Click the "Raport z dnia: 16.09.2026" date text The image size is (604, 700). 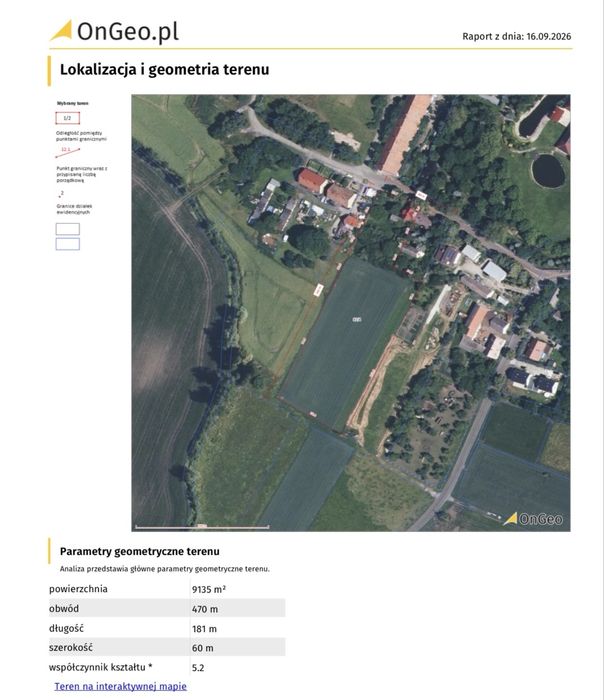pos(517,37)
